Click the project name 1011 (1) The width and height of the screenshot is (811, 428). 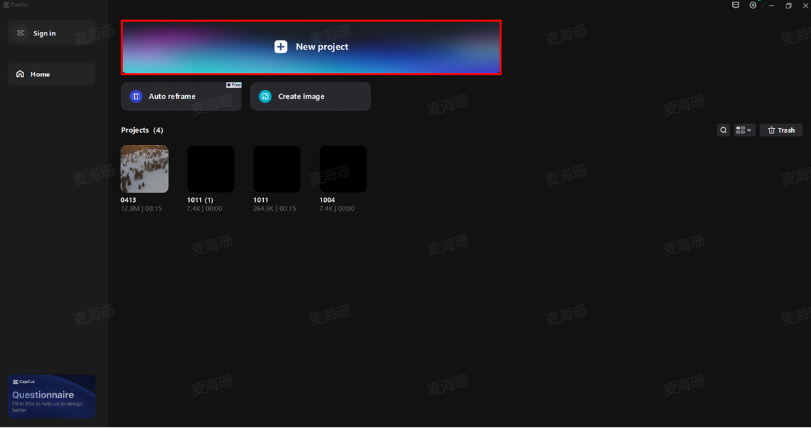[200, 200]
